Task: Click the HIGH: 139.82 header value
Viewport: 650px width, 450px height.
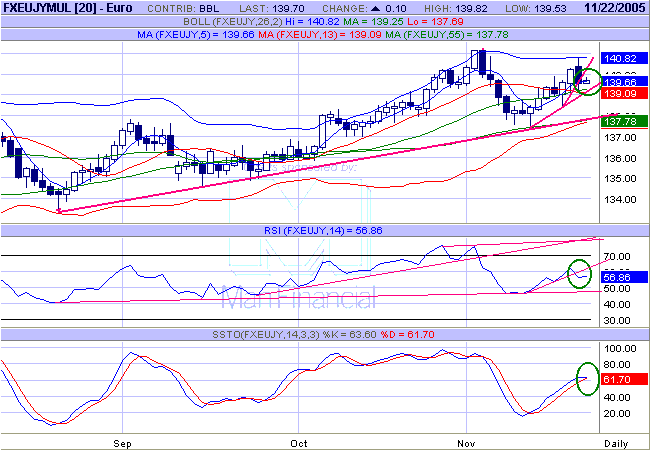Action: [x=456, y=9]
